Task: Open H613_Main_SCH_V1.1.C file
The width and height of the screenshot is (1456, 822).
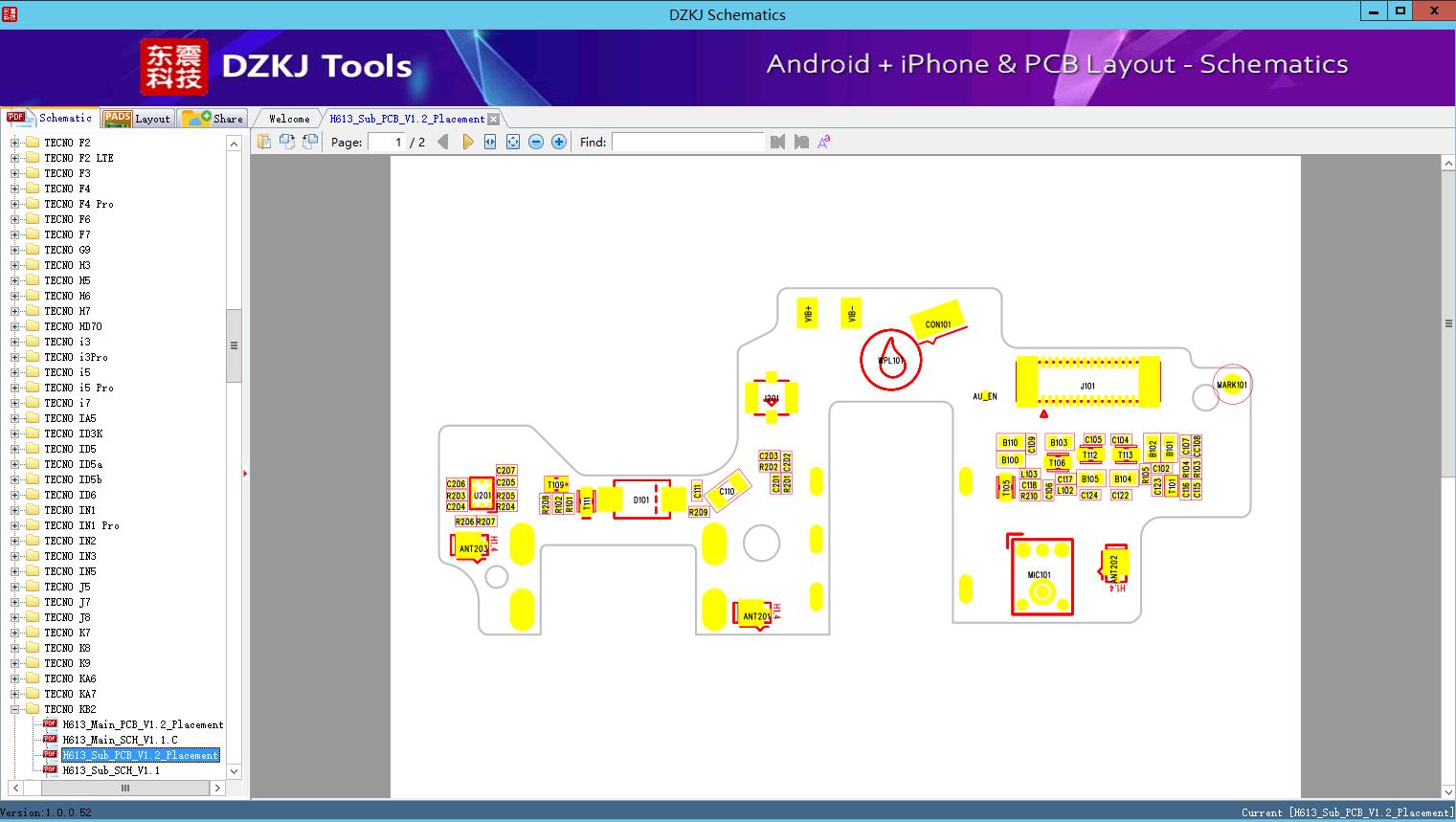Action: [x=120, y=740]
